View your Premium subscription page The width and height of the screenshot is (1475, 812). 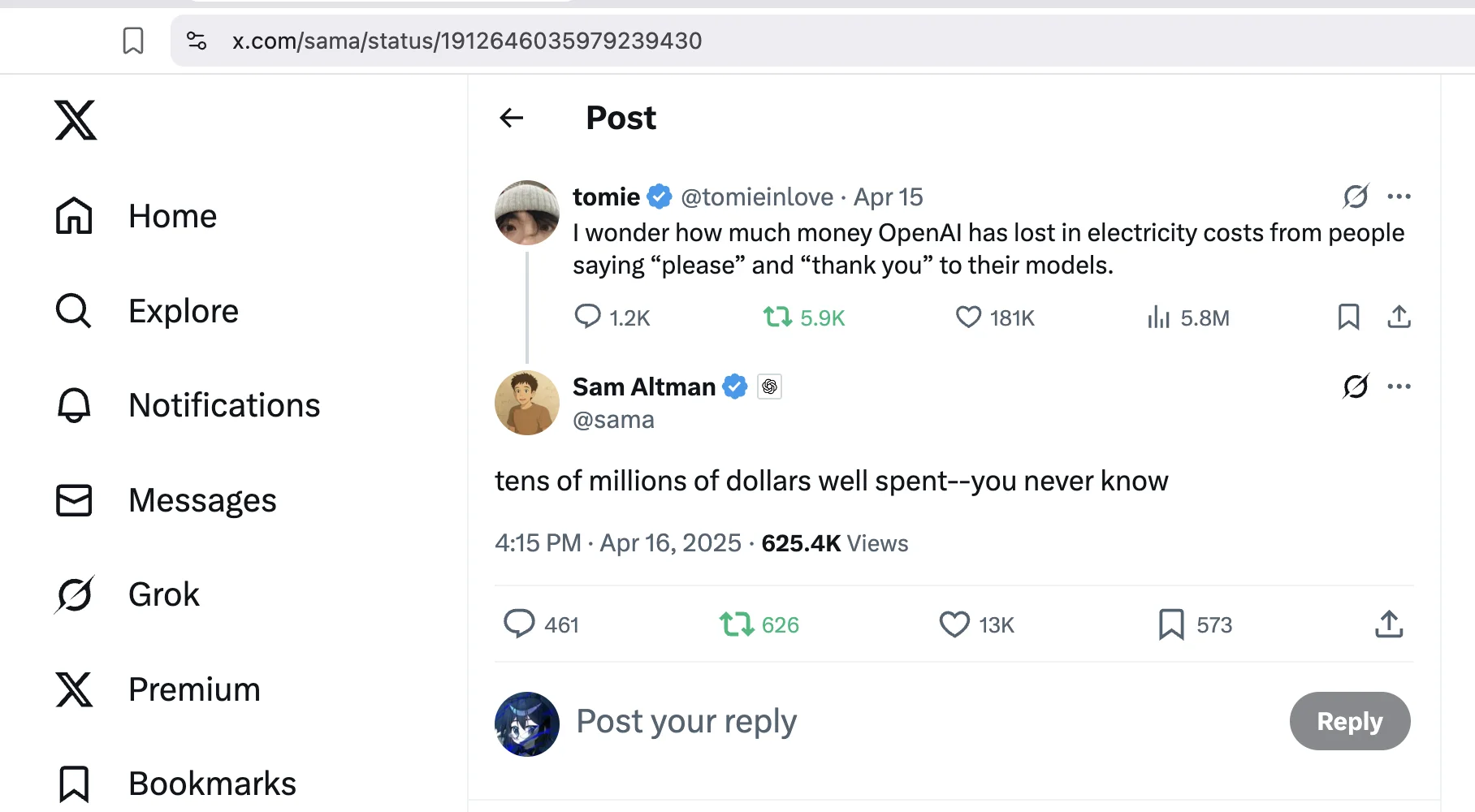193,689
